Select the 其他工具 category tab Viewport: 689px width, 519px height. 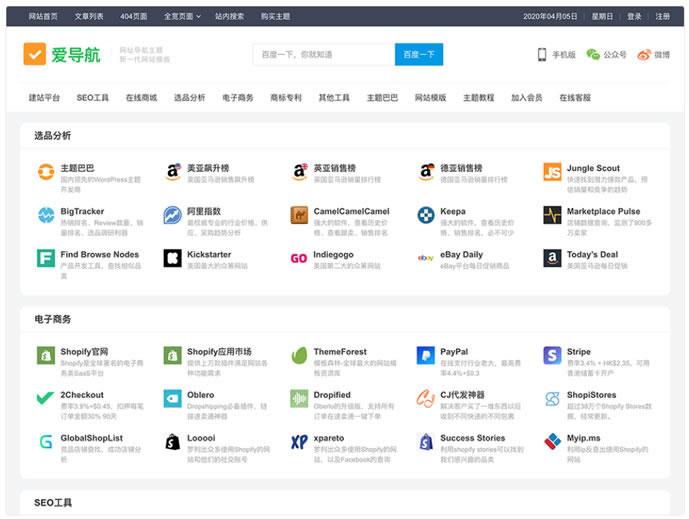point(334,98)
